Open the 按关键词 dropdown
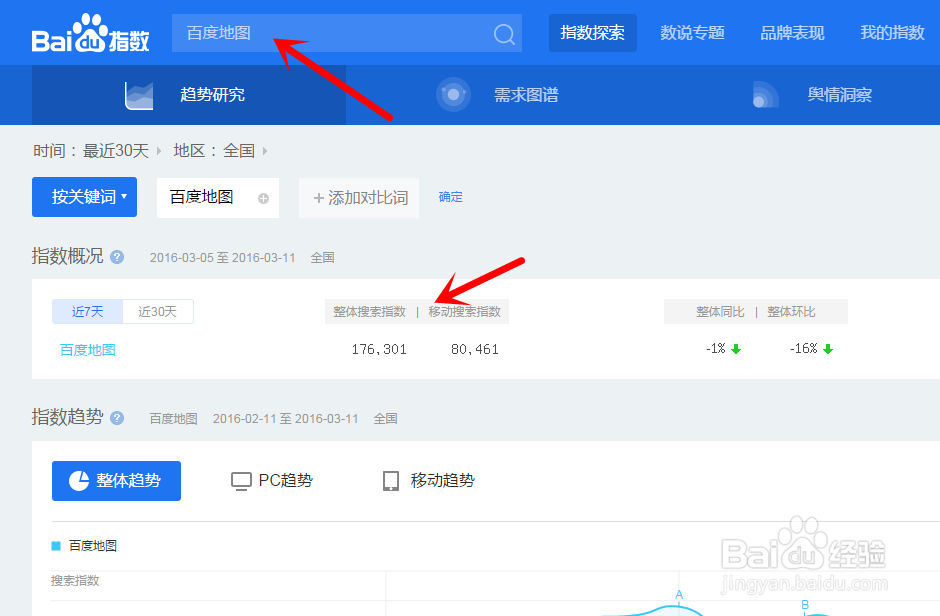 84,197
